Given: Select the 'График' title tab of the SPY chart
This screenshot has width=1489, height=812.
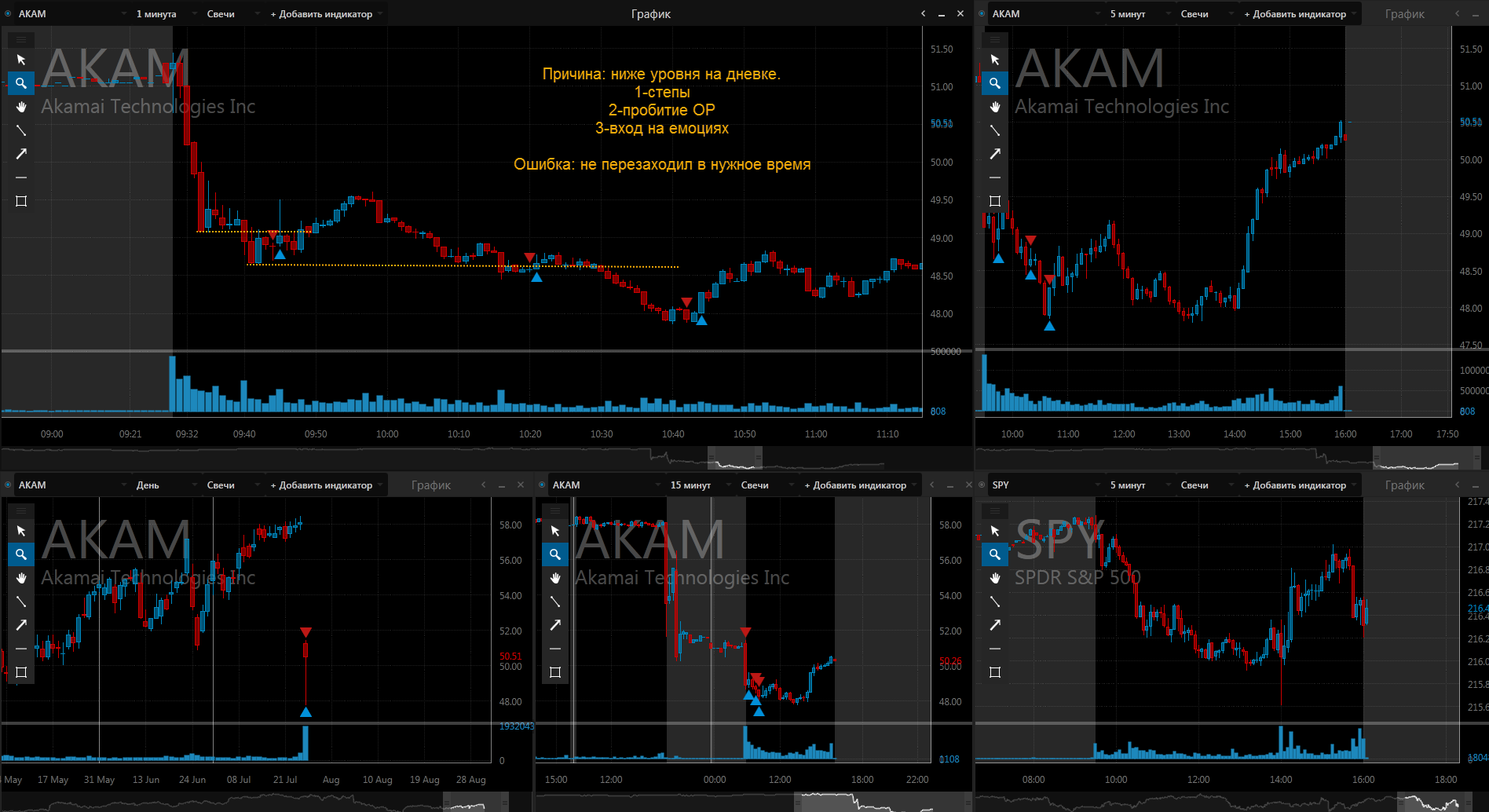Looking at the screenshot, I should coord(1405,485).
